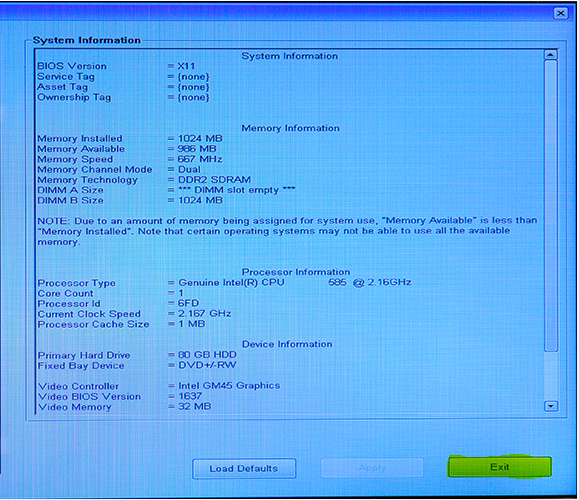Click the Memory Information section heading
This screenshot has width=579, height=500.
[x=290, y=128]
